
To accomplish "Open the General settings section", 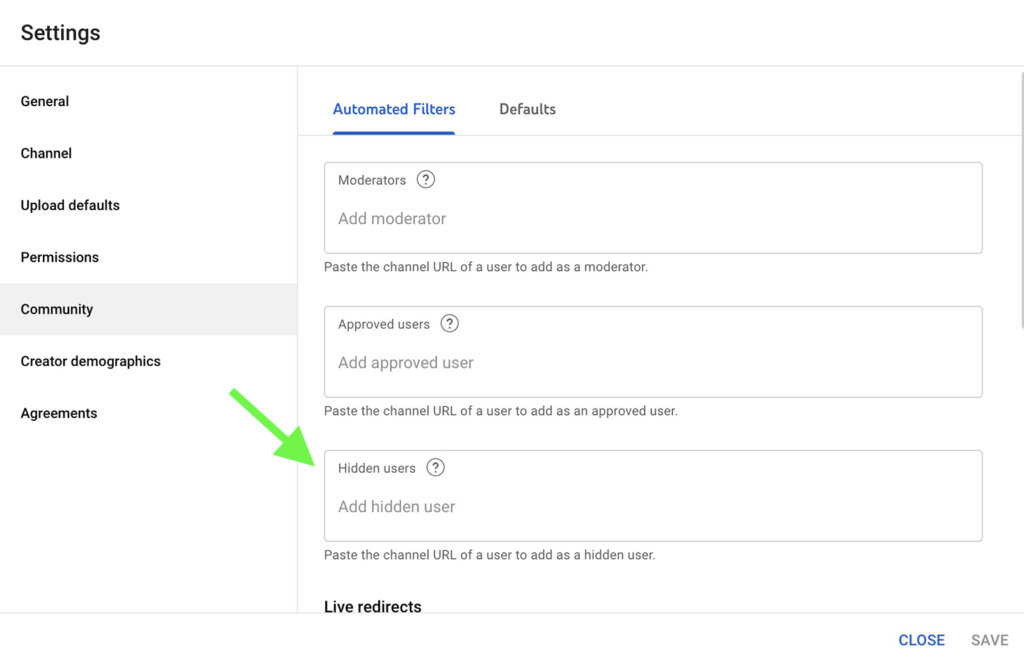I will [44, 101].
